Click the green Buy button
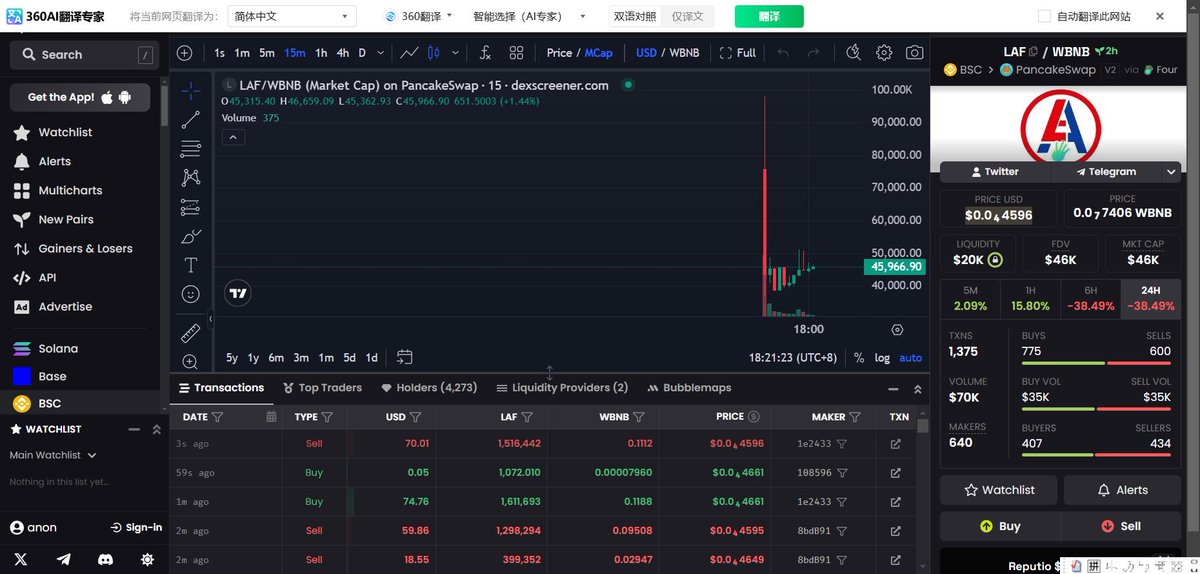The image size is (1200, 574). pyautogui.click(x=1000, y=526)
